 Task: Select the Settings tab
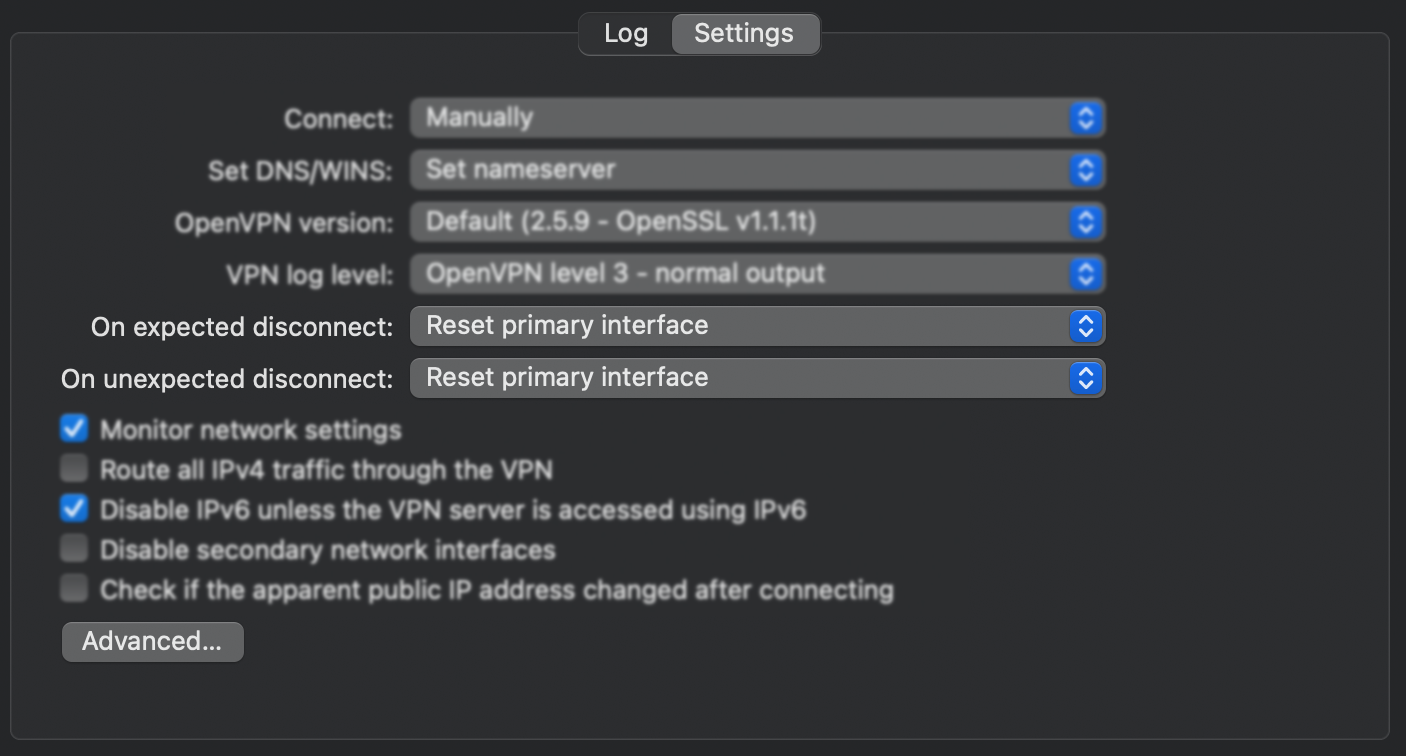tap(744, 34)
